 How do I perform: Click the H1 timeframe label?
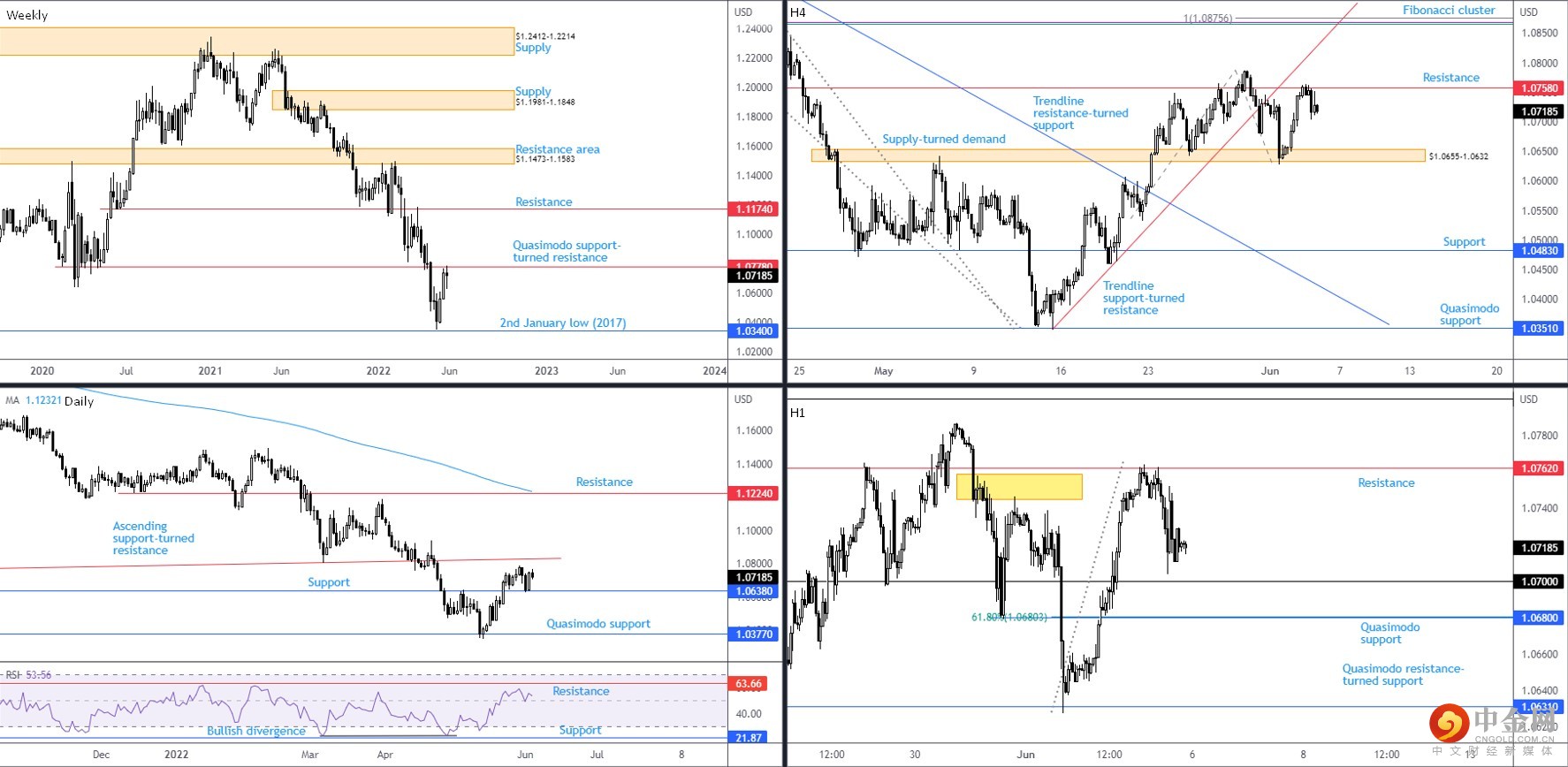pyautogui.click(x=797, y=413)
